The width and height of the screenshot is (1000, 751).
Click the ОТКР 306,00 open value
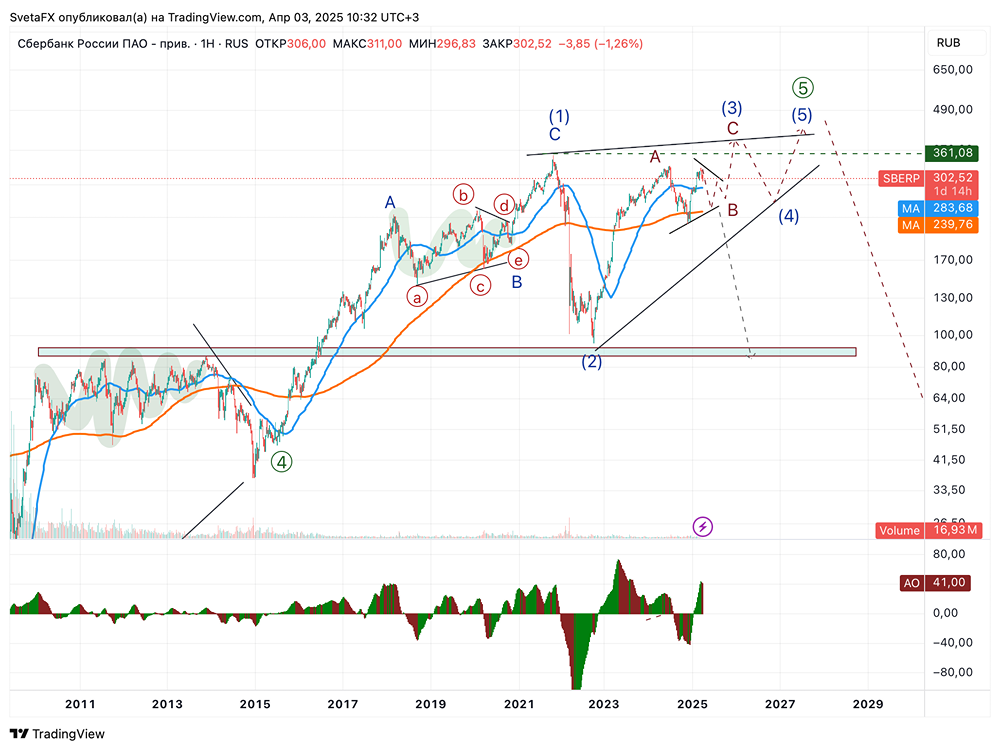[290, 43]
